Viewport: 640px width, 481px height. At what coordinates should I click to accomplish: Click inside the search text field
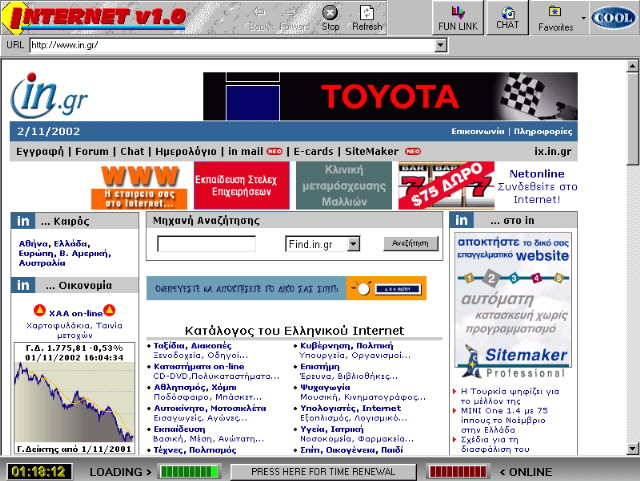[206, 243]
